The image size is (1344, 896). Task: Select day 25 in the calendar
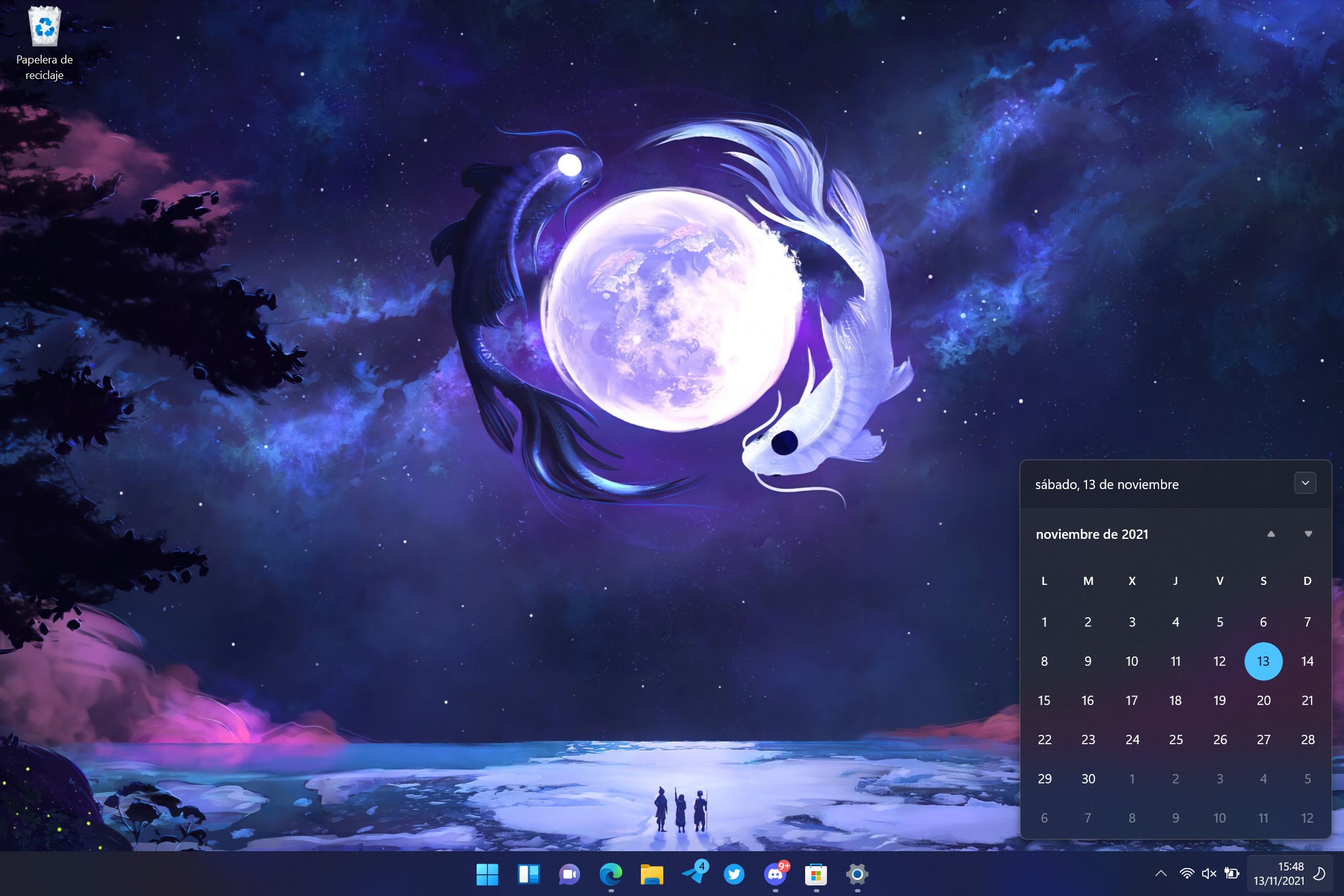tap(1175, 739)
